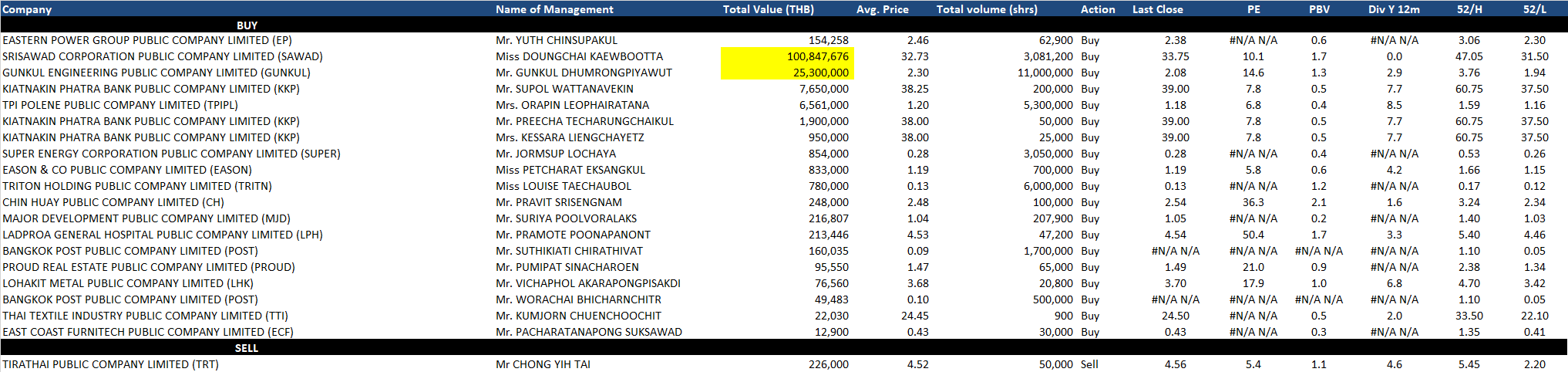This screenshot has width=1568, height=372.
Task: Select the Total volume (shrs) header
Action: point(986,9)
